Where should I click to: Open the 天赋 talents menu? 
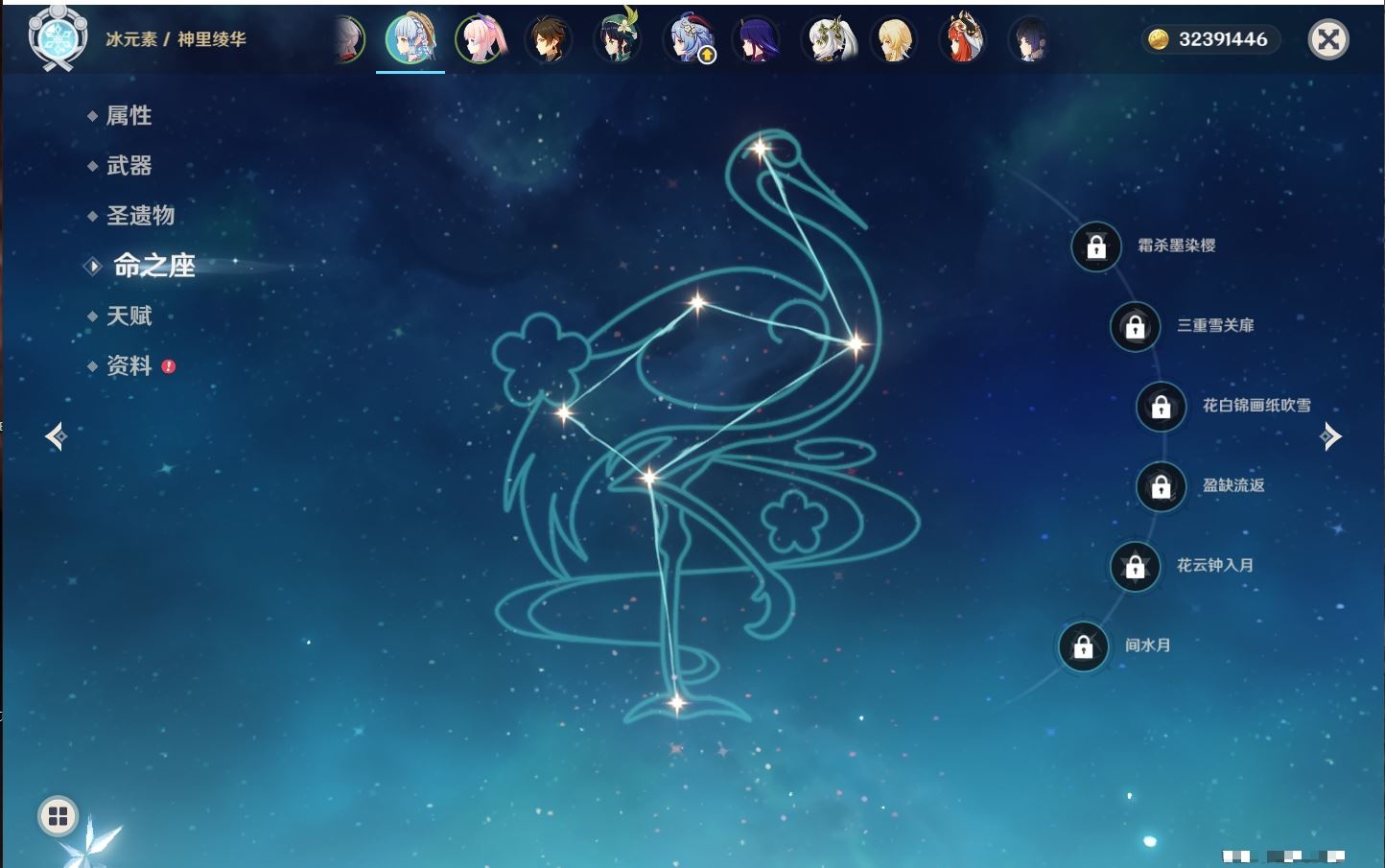tap(129, 316)
